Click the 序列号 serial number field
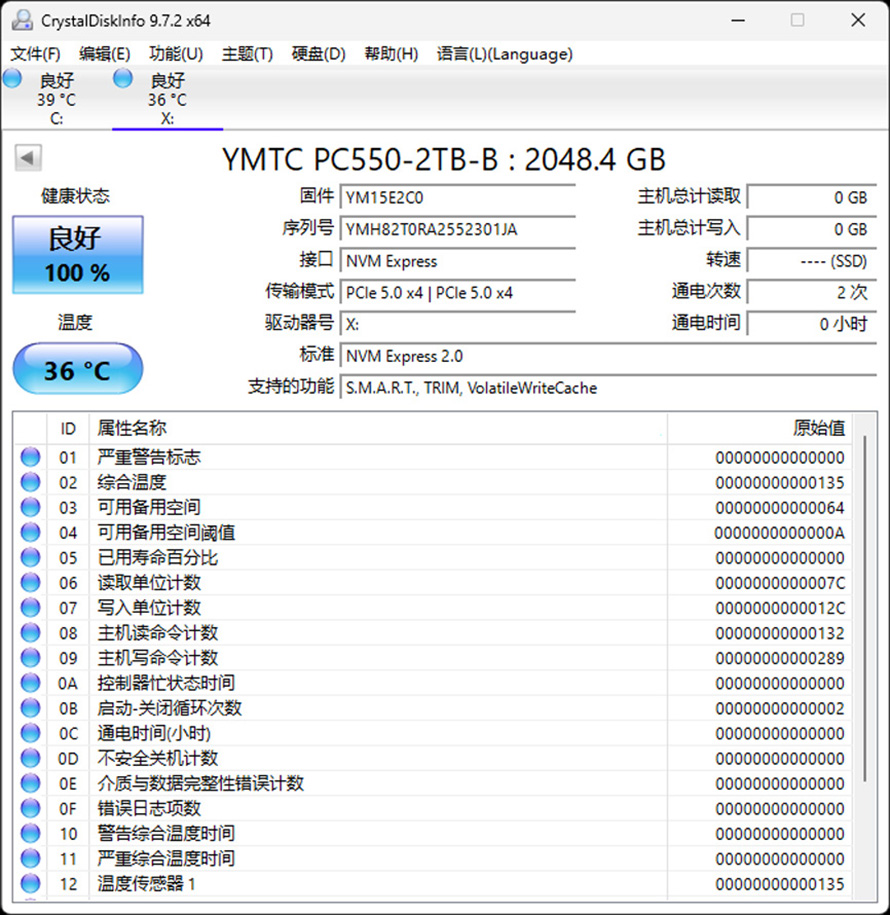The height and width of the screenshot is (915, 890). tap(457, 229)
